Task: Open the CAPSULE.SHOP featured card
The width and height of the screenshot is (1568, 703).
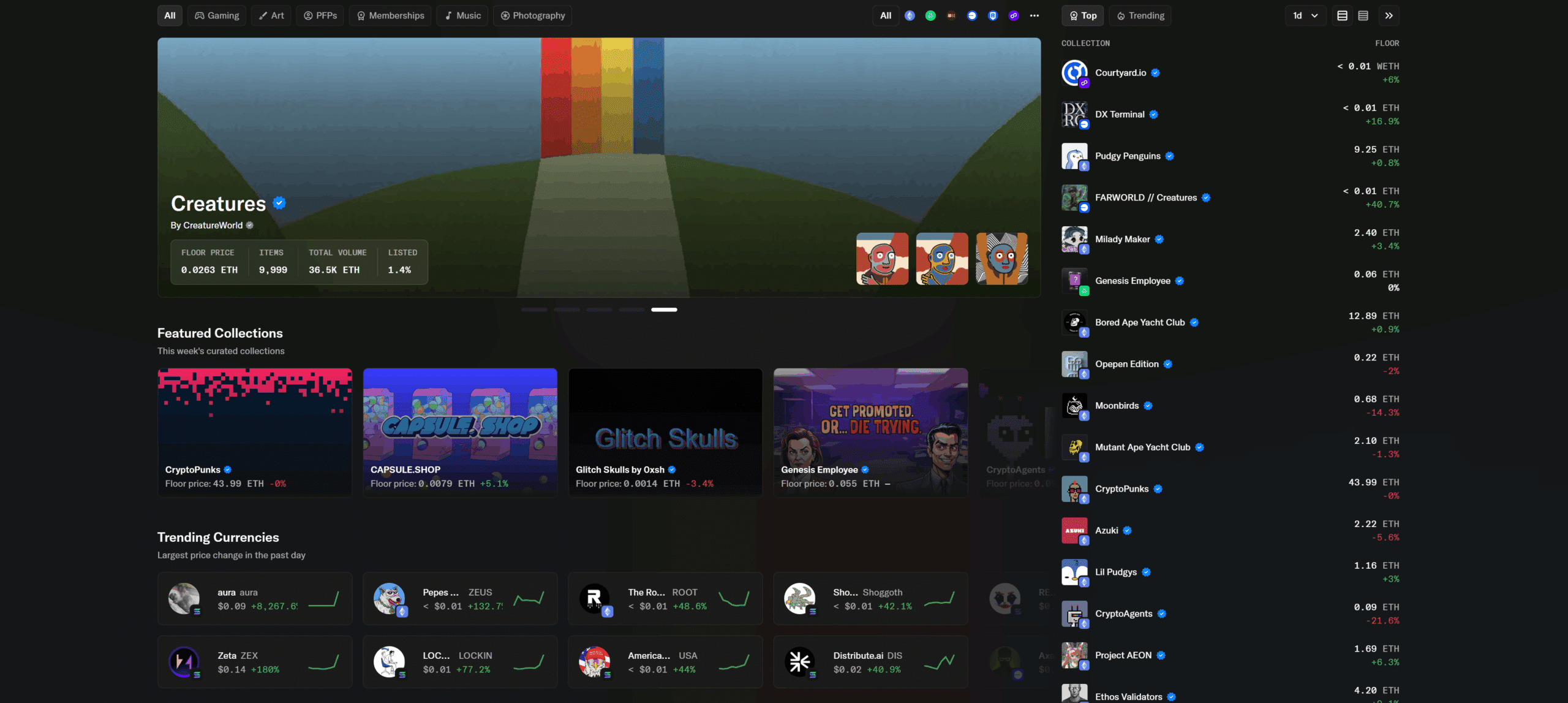Action: pyautogui.click(x=460, y=432)
